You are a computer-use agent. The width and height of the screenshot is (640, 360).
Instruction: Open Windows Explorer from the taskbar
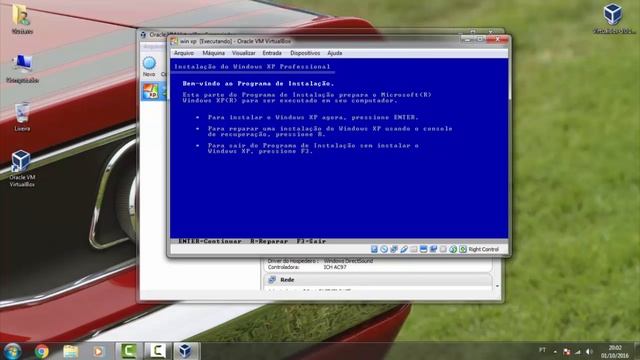click(x=71, y=351)
